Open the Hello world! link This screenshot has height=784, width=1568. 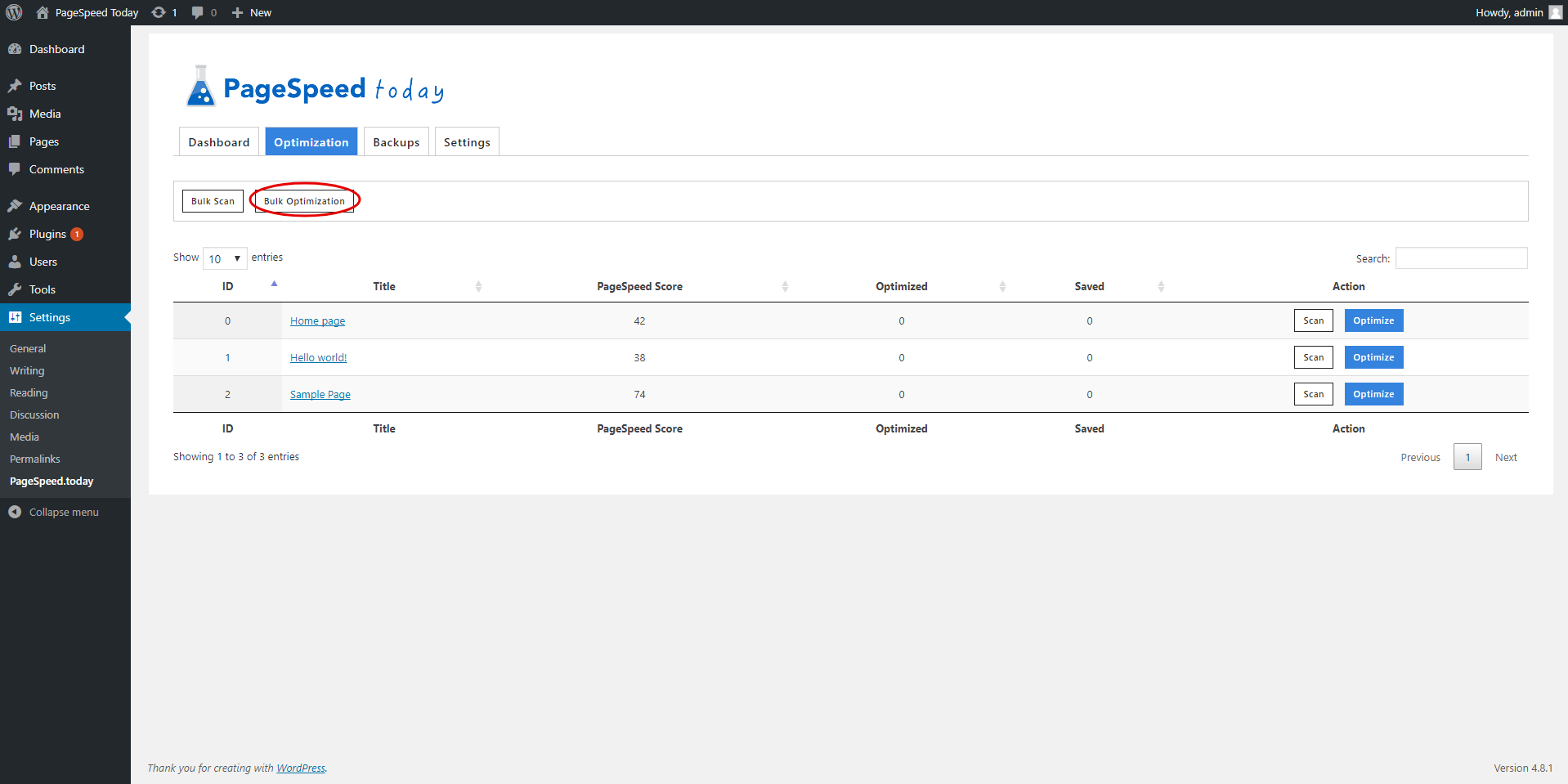point(318,358)
